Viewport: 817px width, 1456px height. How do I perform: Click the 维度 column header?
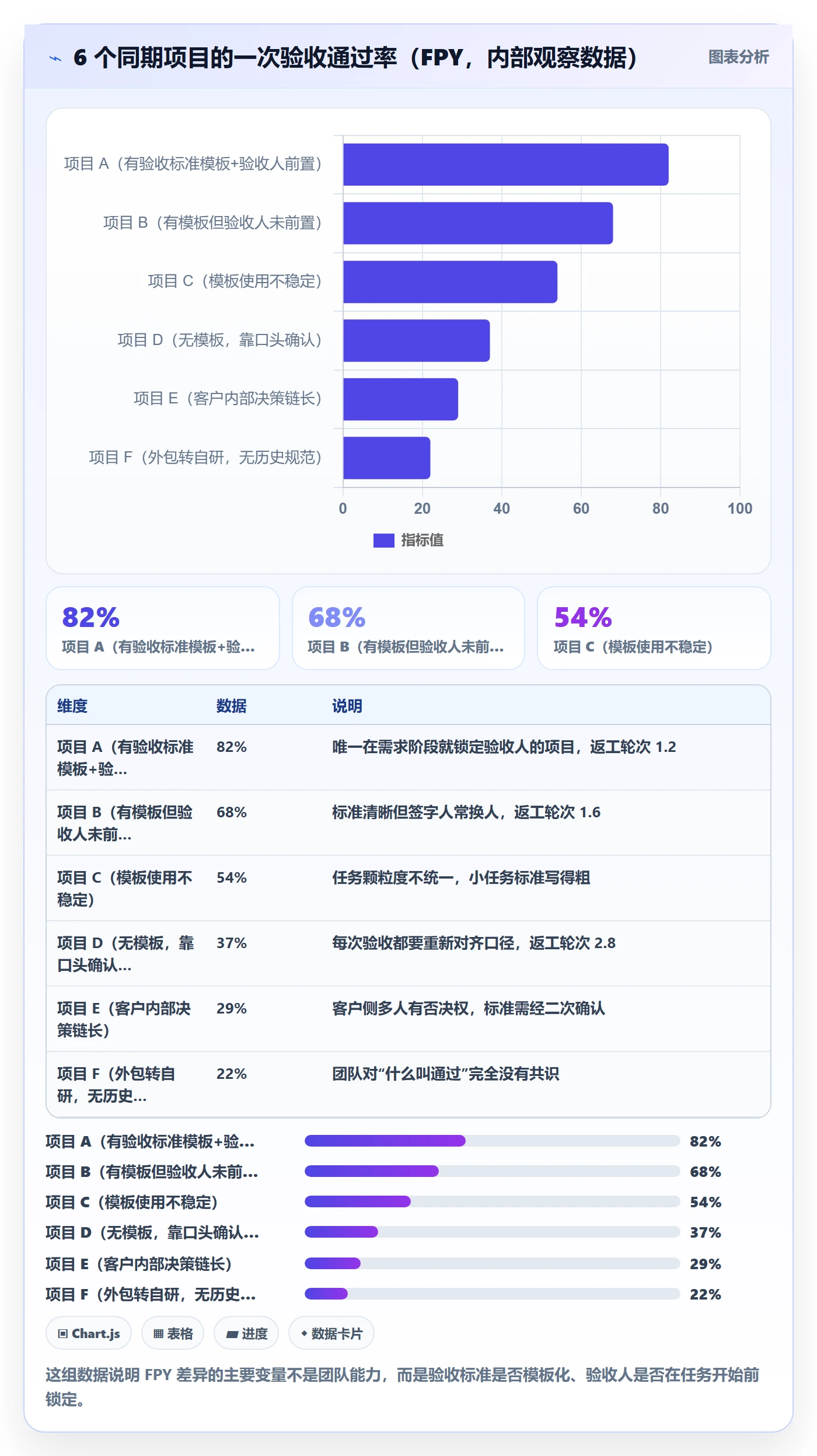click(x=72, y=706)
